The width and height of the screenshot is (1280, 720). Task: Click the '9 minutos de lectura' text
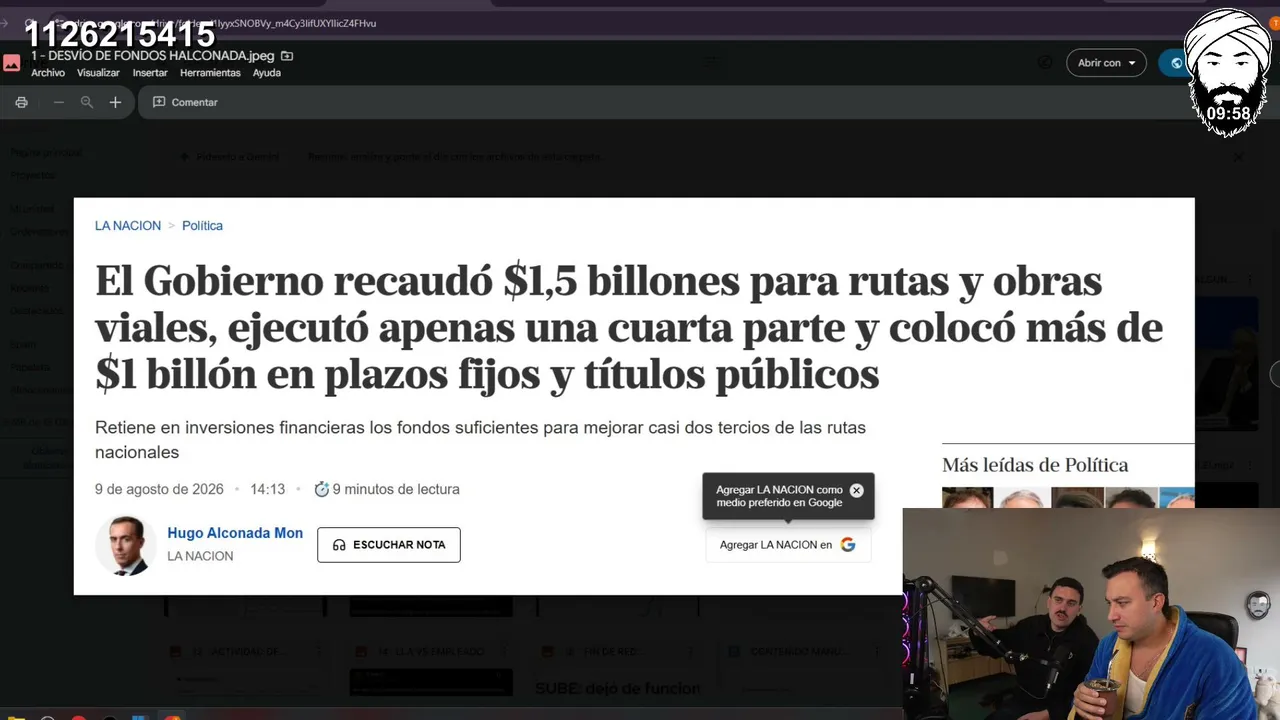pyautogui.click(x=396, y=489)
